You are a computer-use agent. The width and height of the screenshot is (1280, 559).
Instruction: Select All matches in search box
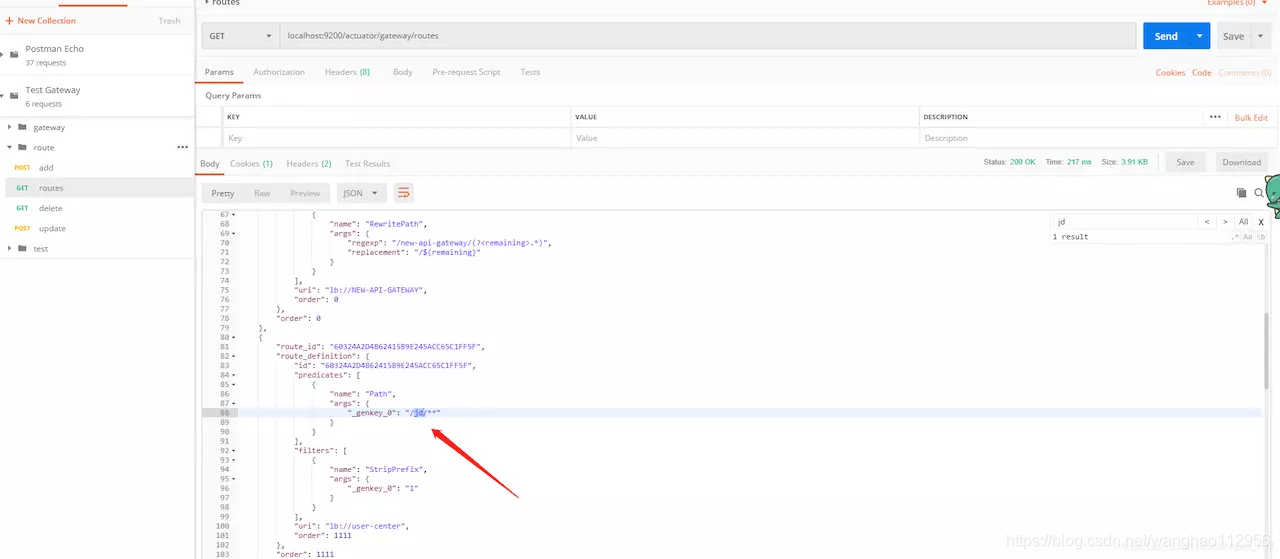tap(1243, 222)
